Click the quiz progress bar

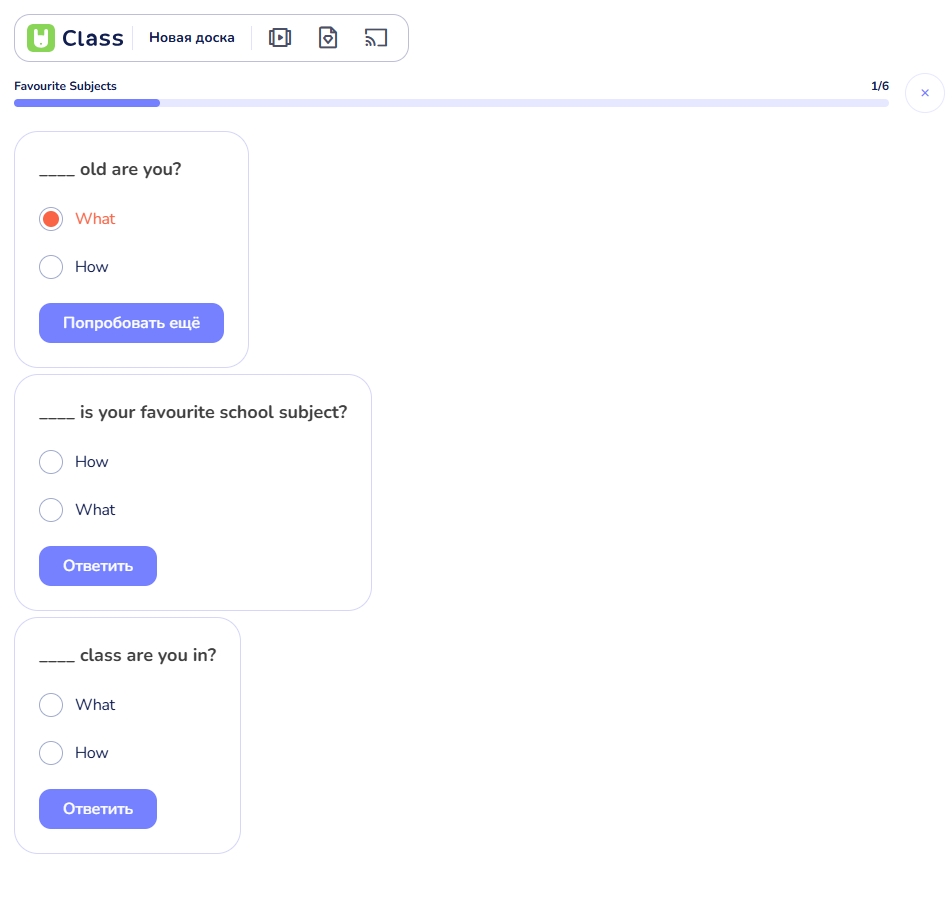tap(450, 103)
